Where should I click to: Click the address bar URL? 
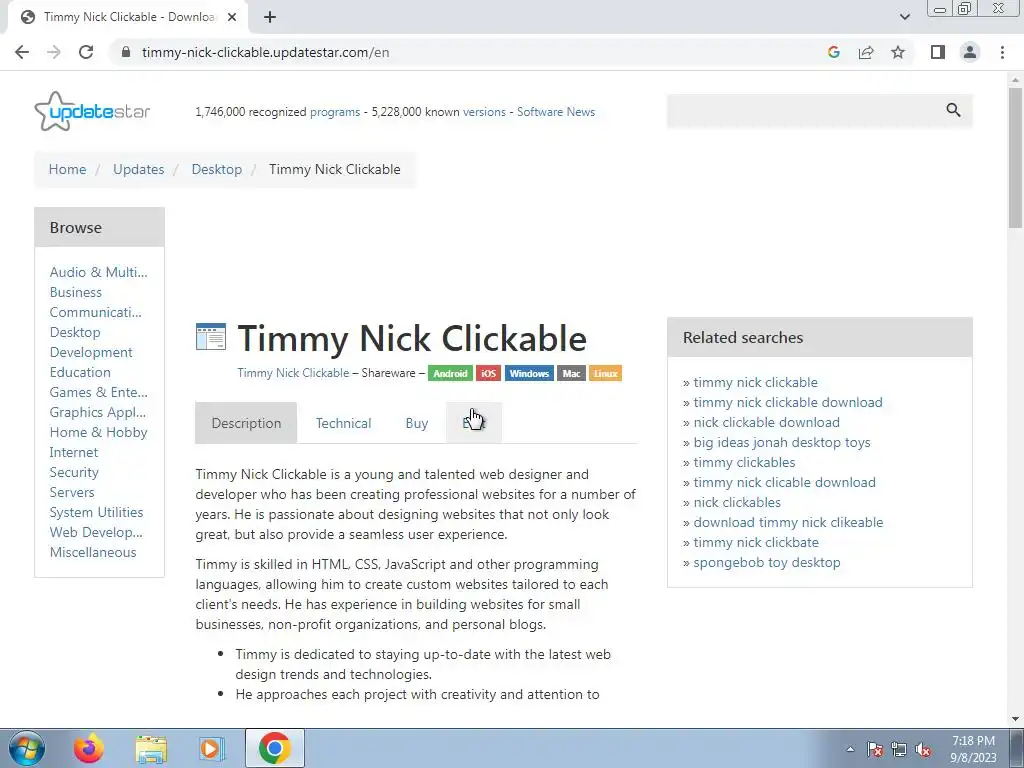(265, 52)
